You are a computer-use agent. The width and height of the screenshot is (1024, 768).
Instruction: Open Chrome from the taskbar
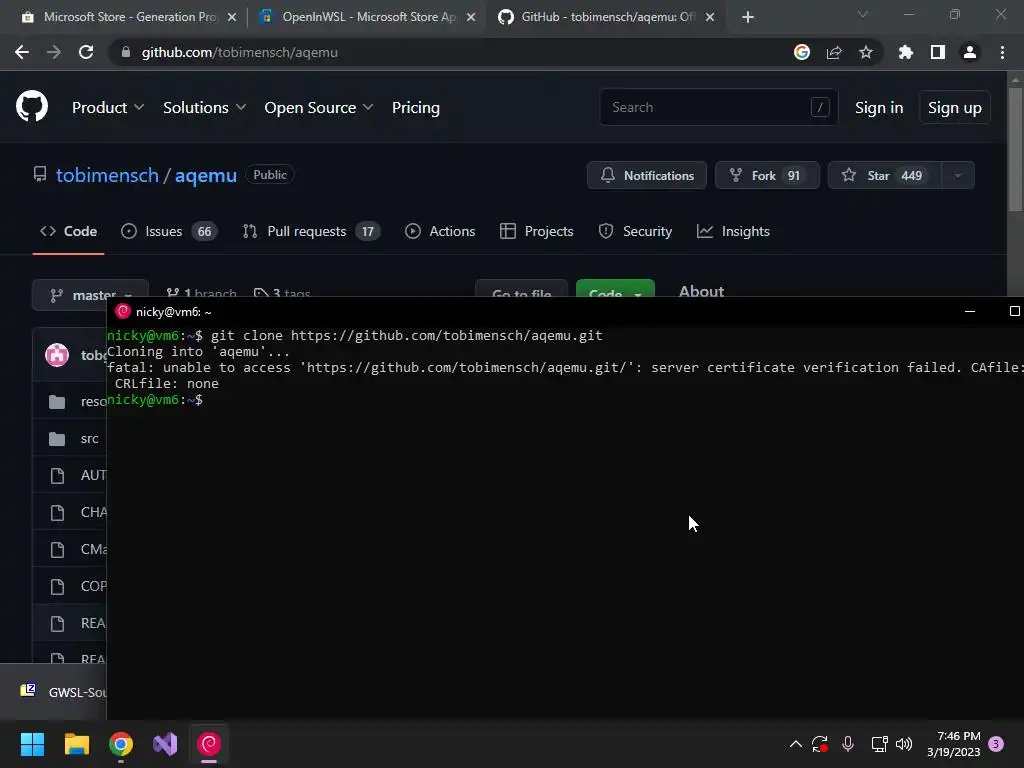point(121,744)
